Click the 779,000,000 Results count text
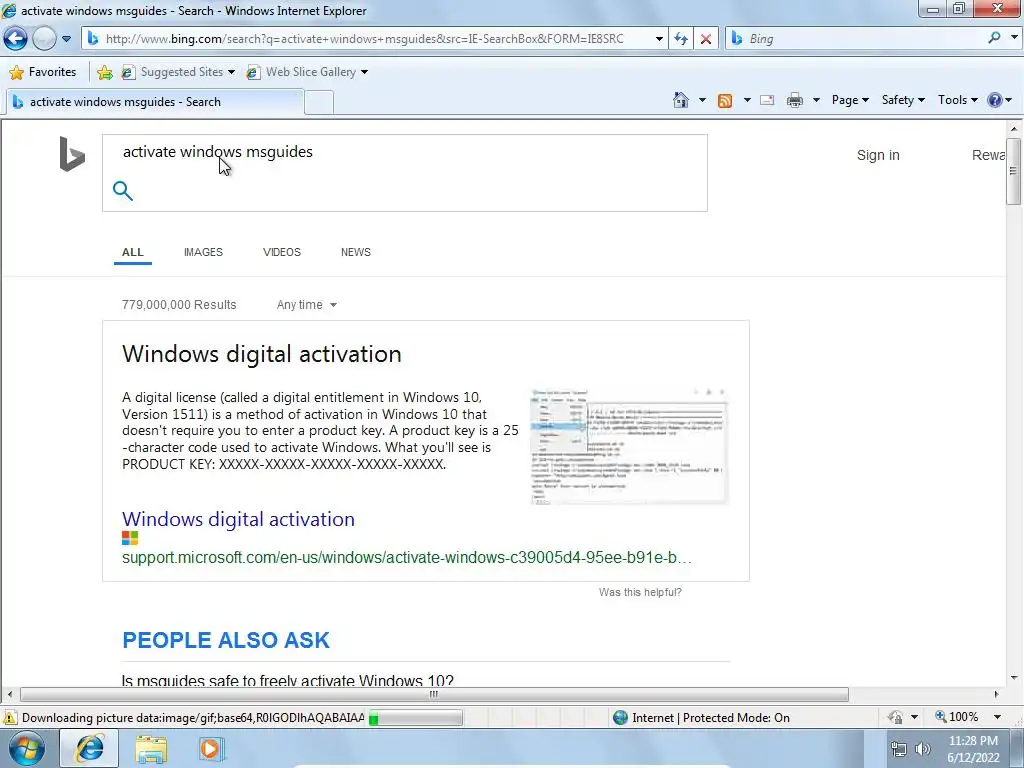The width and height of the screenshot is (1024, 768). pyautogui.click(x=179, y=305)
